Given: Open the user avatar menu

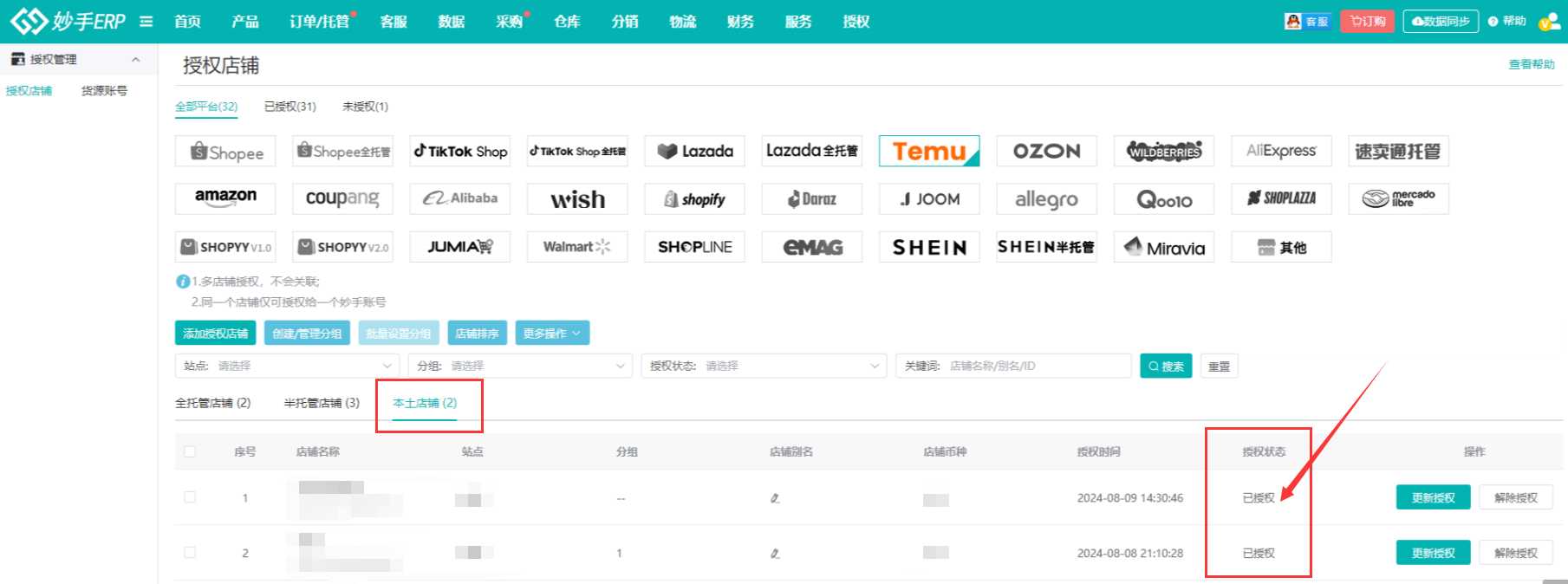Looking at the screenshot, I should click(1549, 22).
